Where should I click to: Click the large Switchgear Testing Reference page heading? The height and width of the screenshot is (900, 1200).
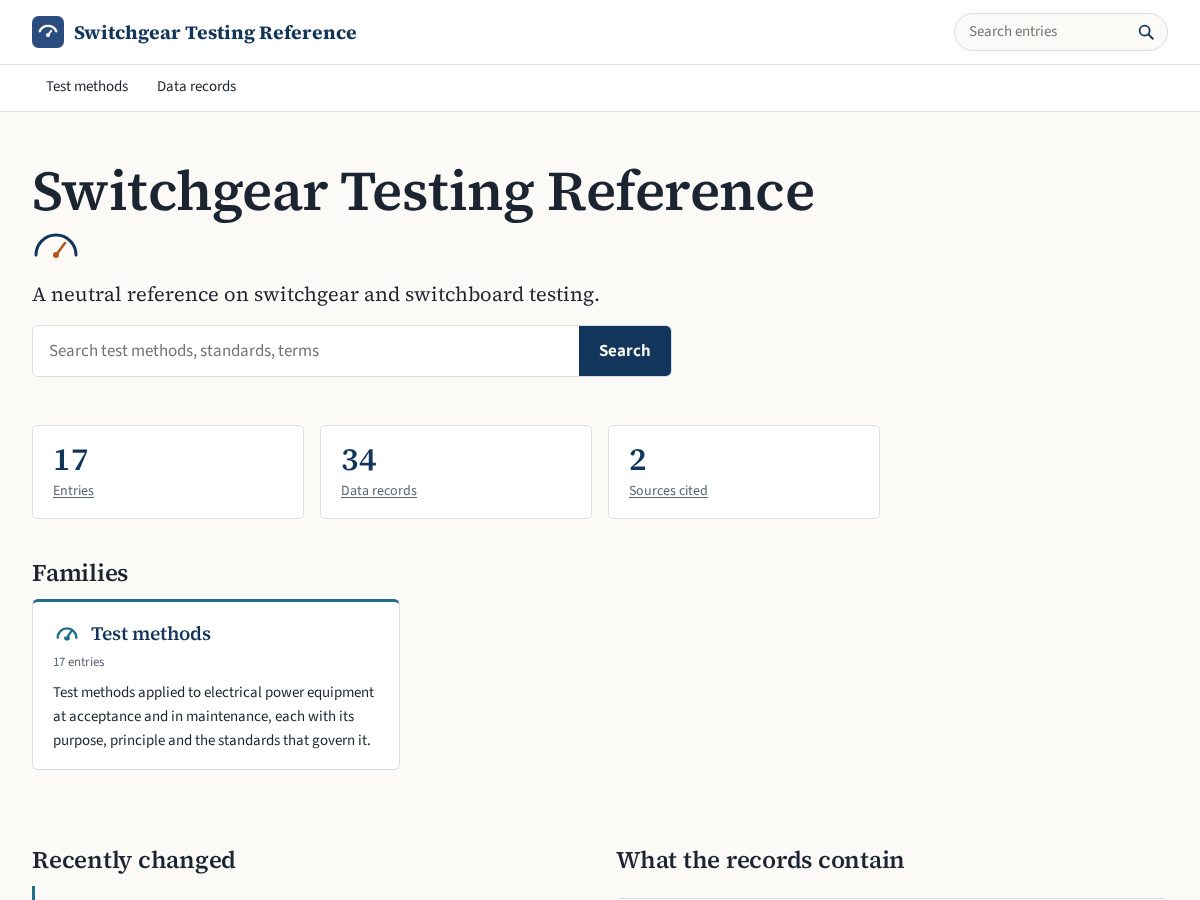pos(423,191)
